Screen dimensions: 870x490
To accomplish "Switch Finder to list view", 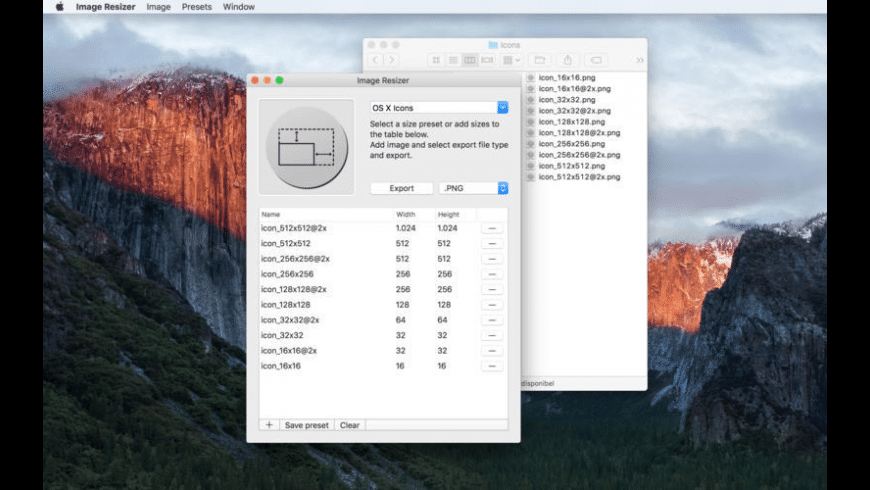I will coord(452,60).
